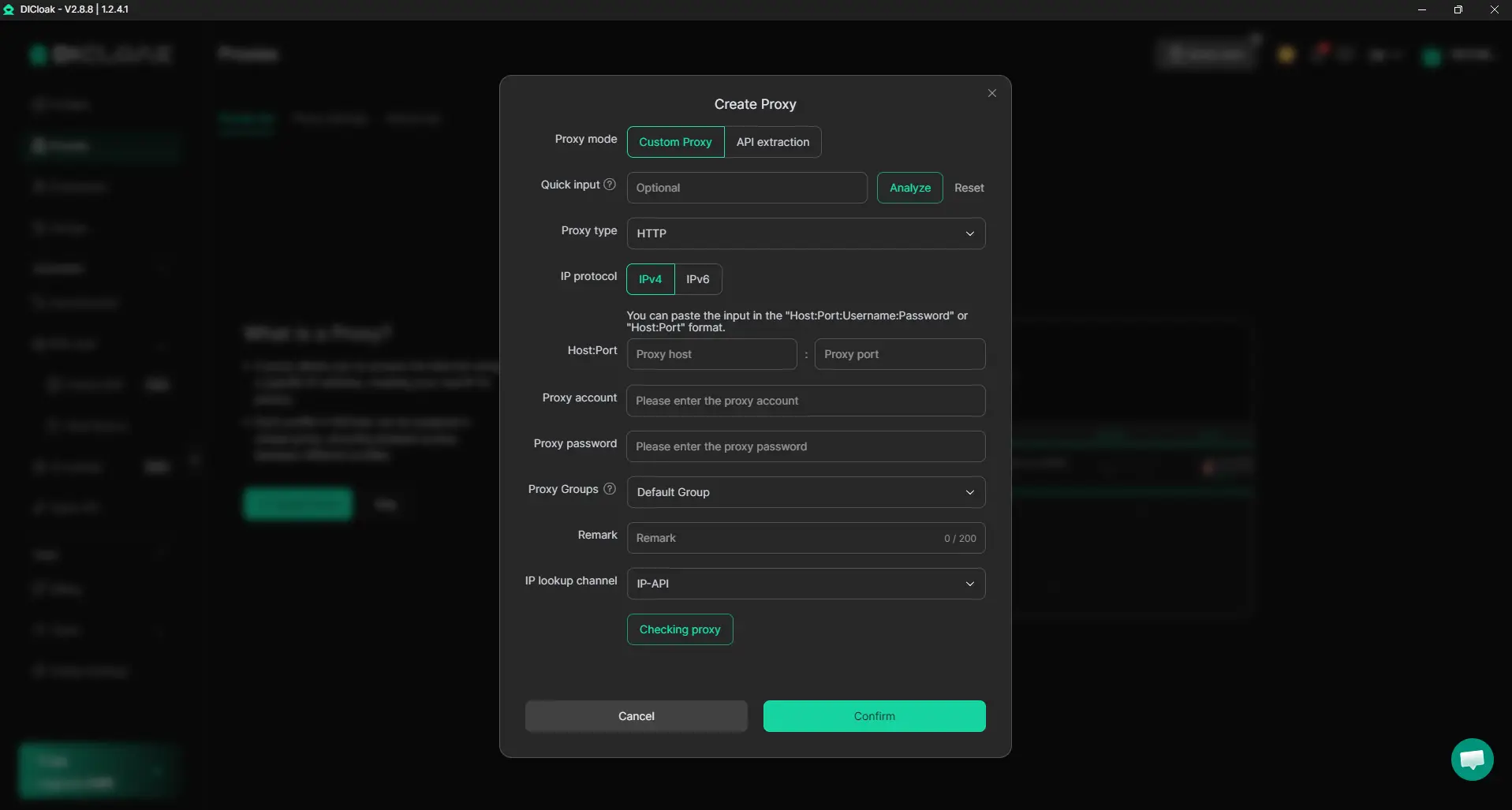Click the Proxy Groups help icon
1512x810 pixels.
[609, 489]
